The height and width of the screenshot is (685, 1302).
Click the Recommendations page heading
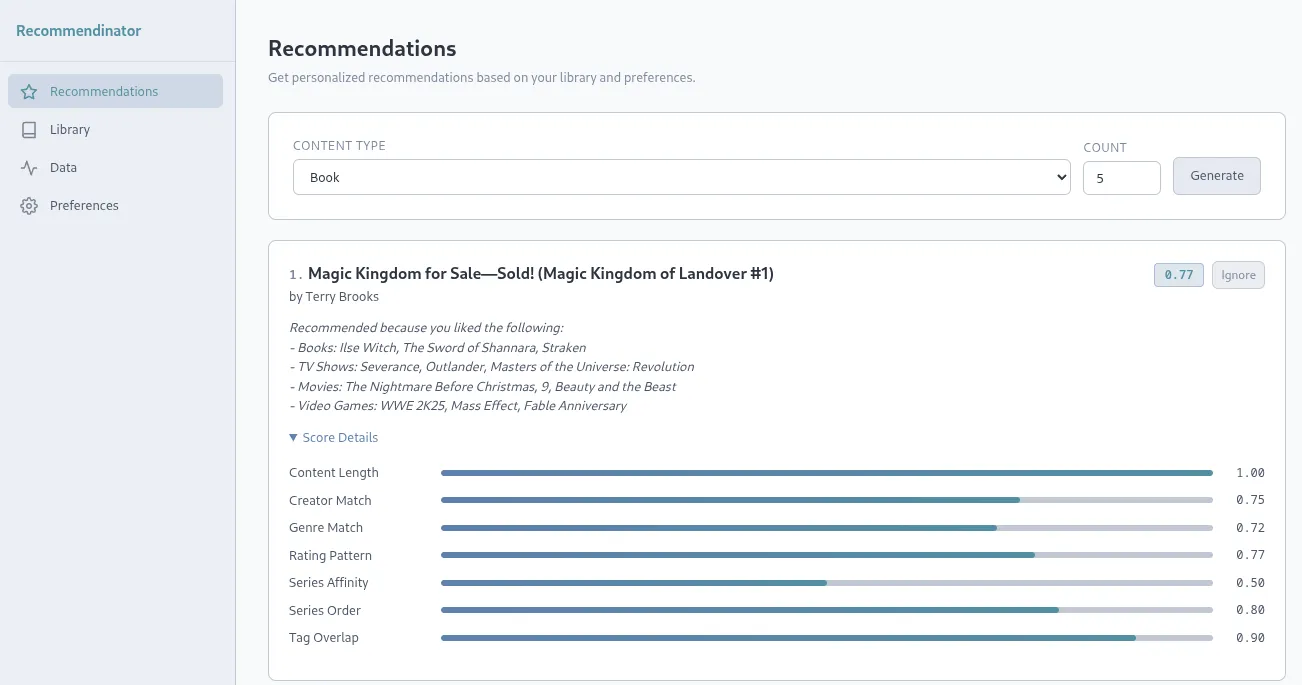[362, 48]
